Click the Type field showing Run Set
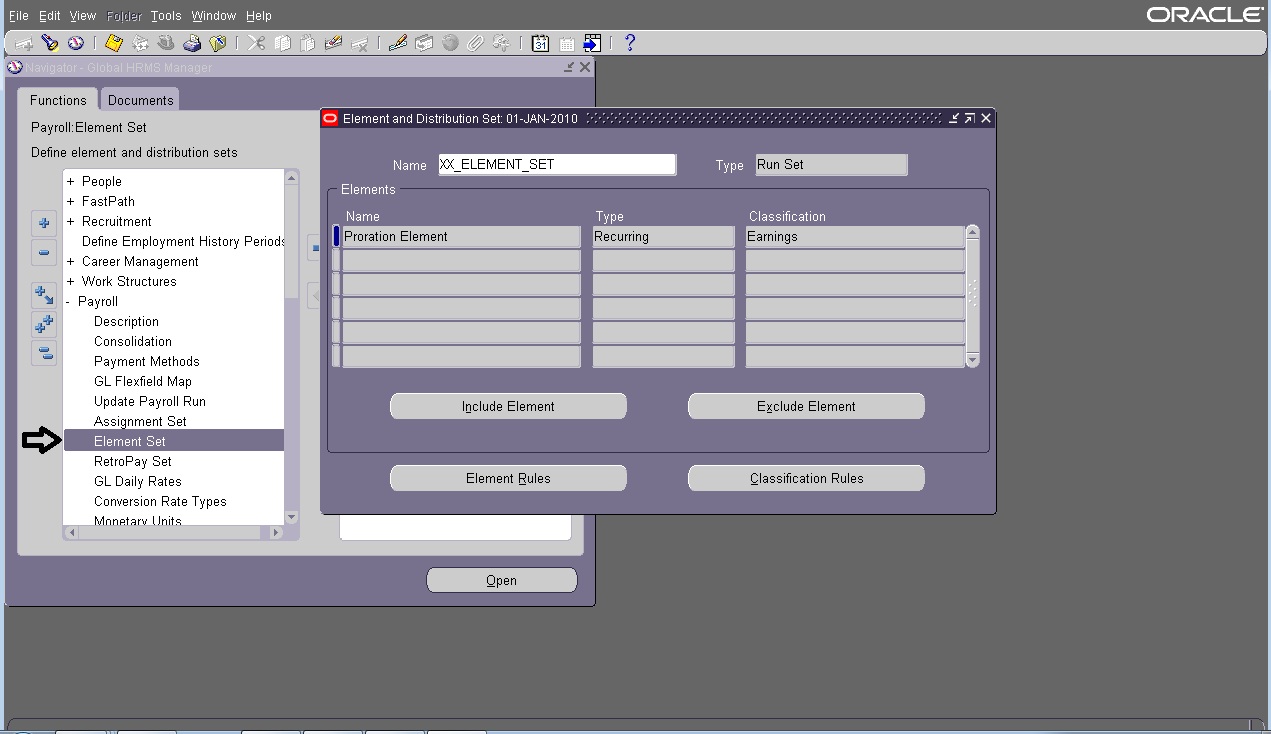Image resolution: width=1271 pixels, height=734 pixels. tap(831, 165)
